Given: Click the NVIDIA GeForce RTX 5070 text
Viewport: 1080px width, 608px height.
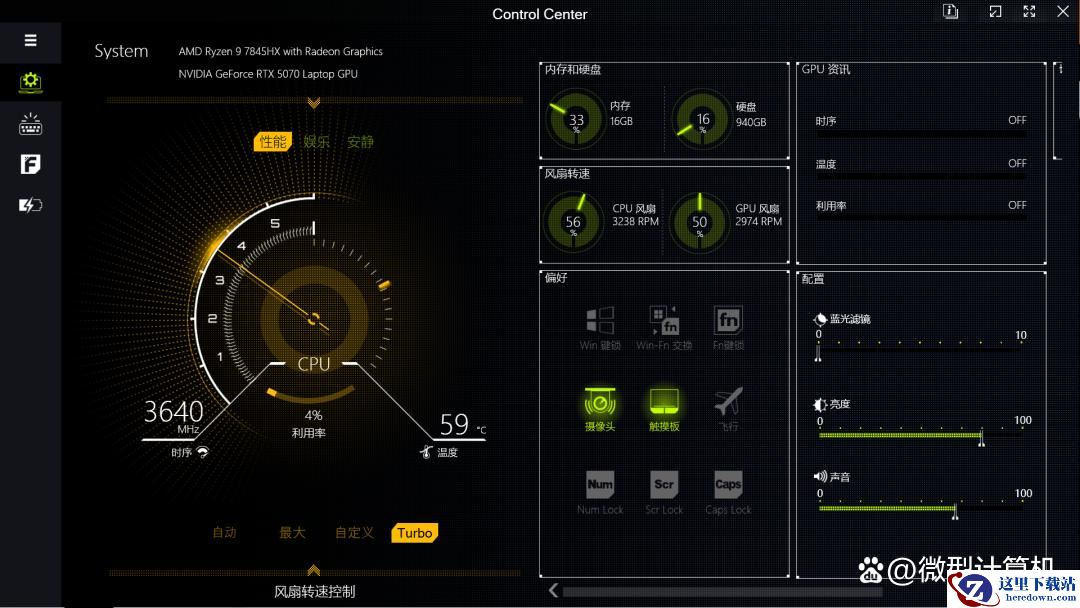Looking at the screenshot, I should coord(268,74).
